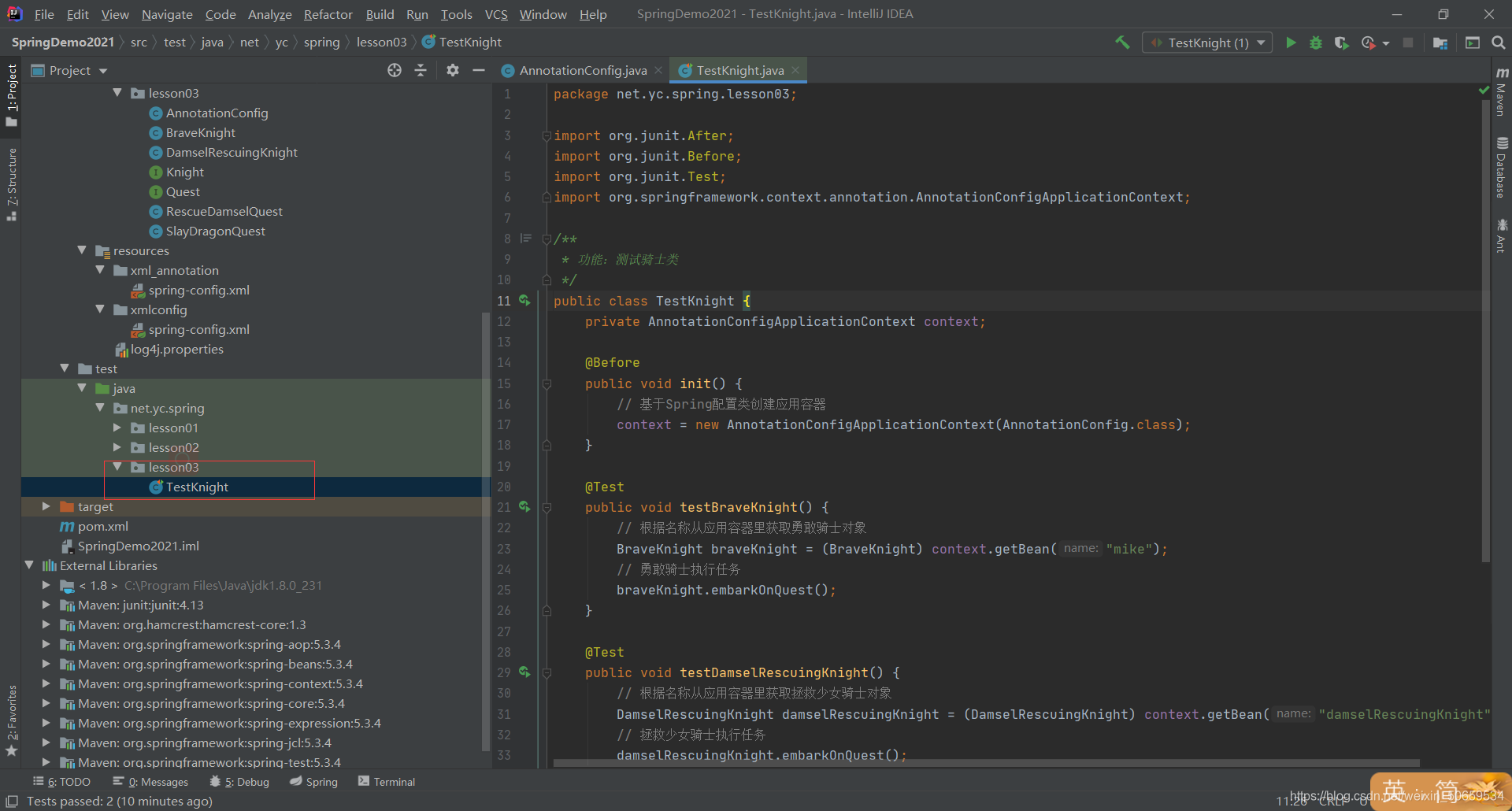Open the Structure side tool window

[x=11, y=184]
